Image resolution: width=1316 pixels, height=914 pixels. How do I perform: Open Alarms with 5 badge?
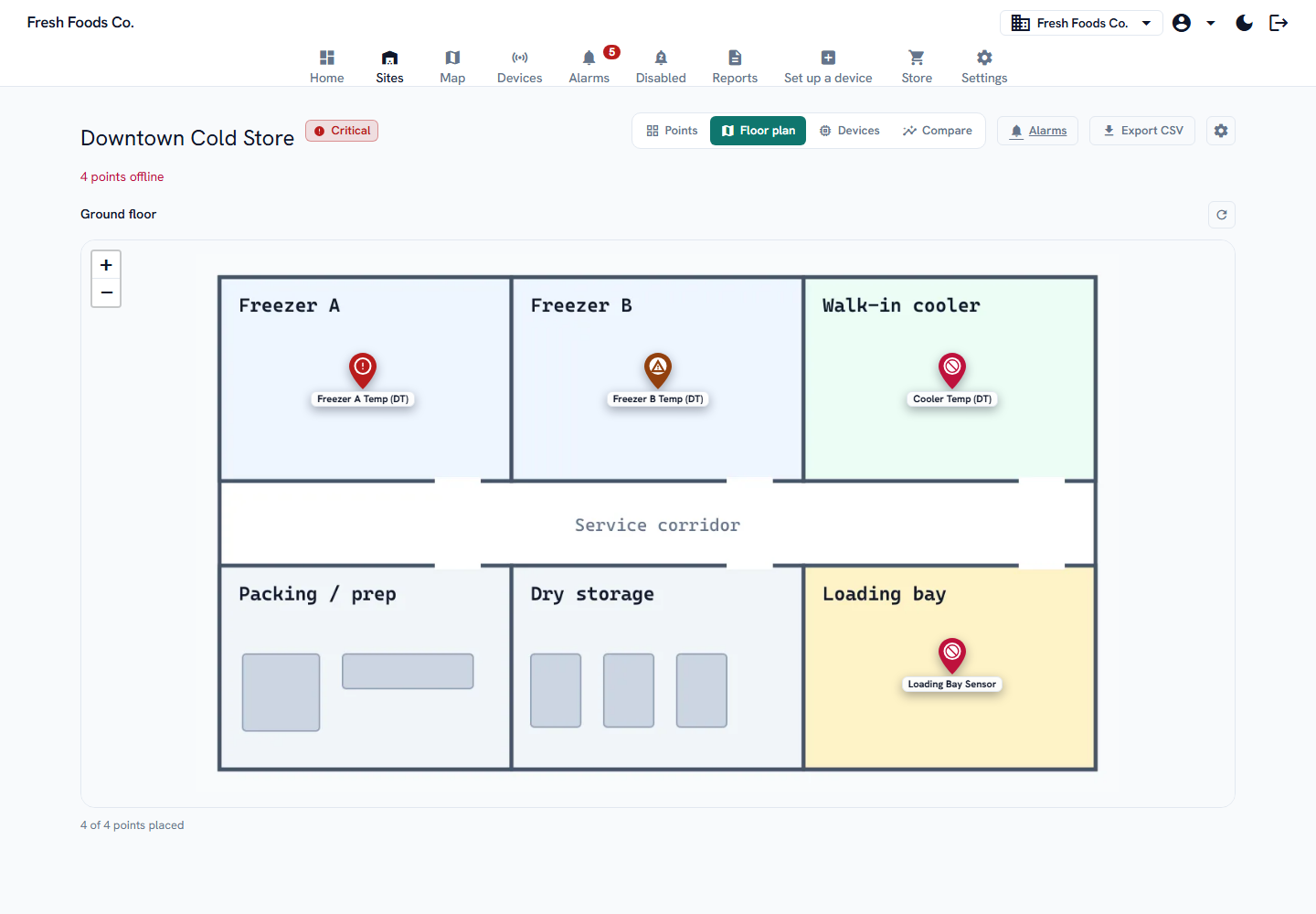589,67
